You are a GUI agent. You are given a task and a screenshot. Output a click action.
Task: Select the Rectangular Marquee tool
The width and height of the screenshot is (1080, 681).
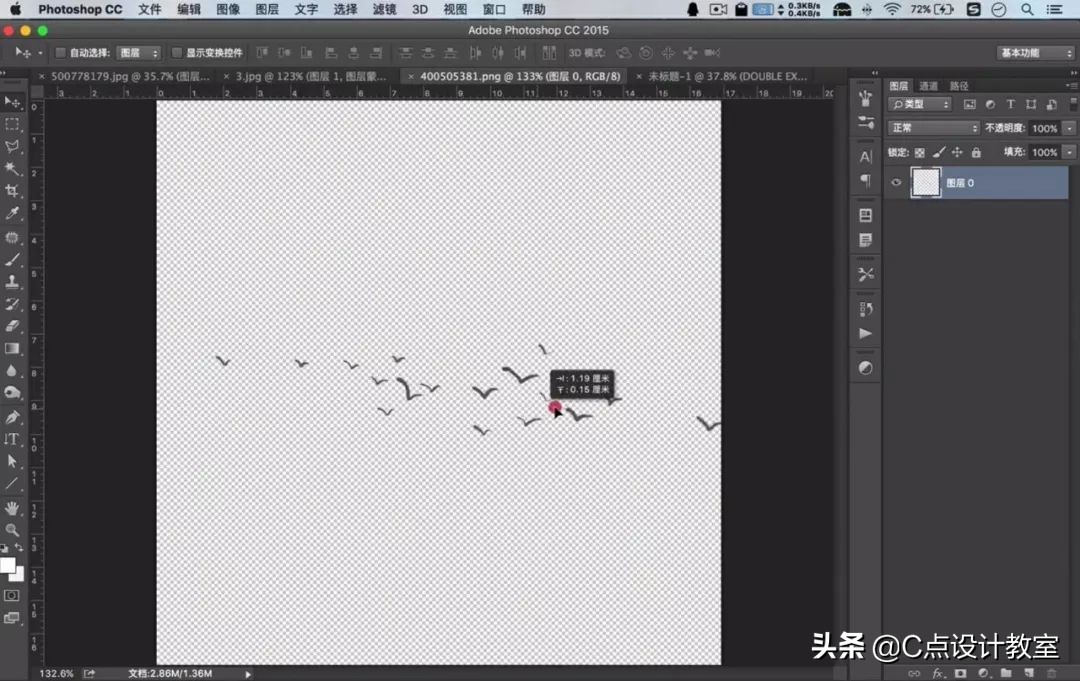[12, 125]
